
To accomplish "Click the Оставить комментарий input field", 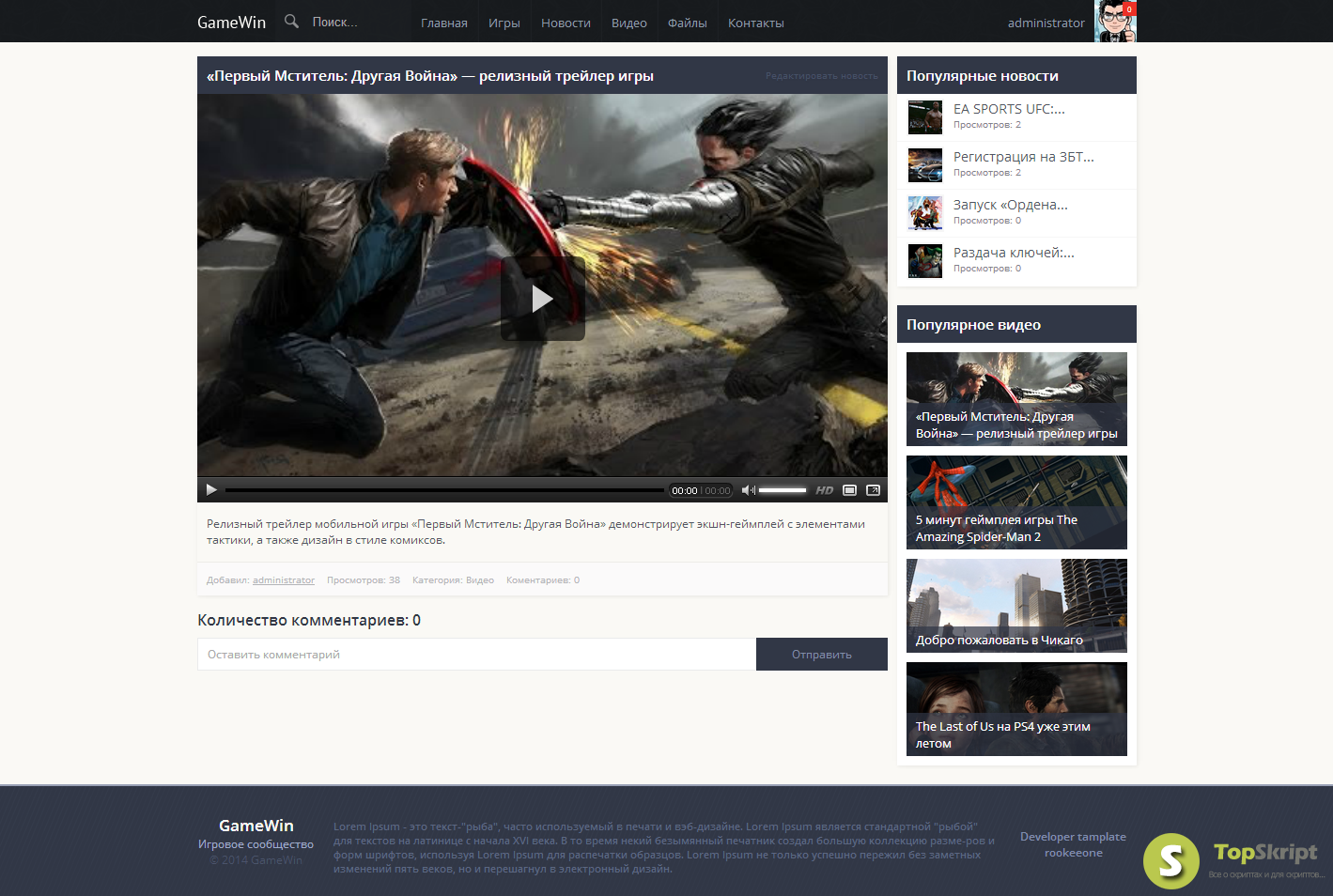I will tap(476, 655).
